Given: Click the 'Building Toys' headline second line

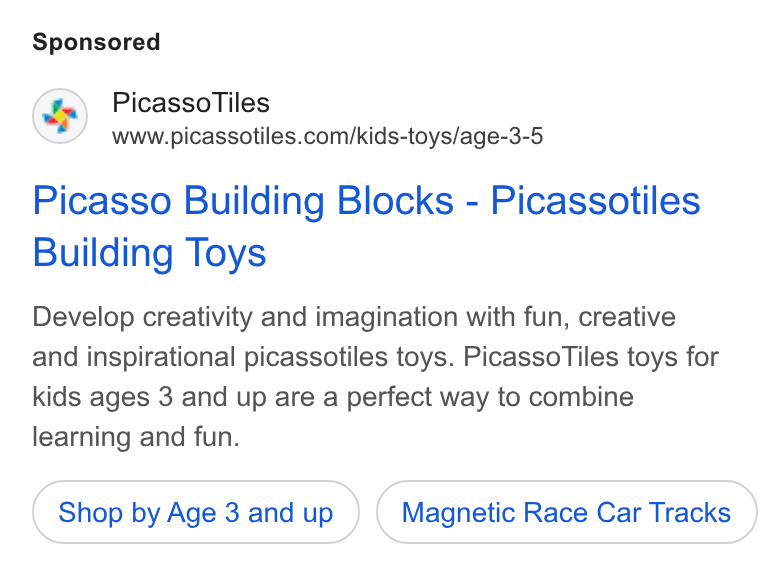Looking at the screenshot, I should [149, 253].
